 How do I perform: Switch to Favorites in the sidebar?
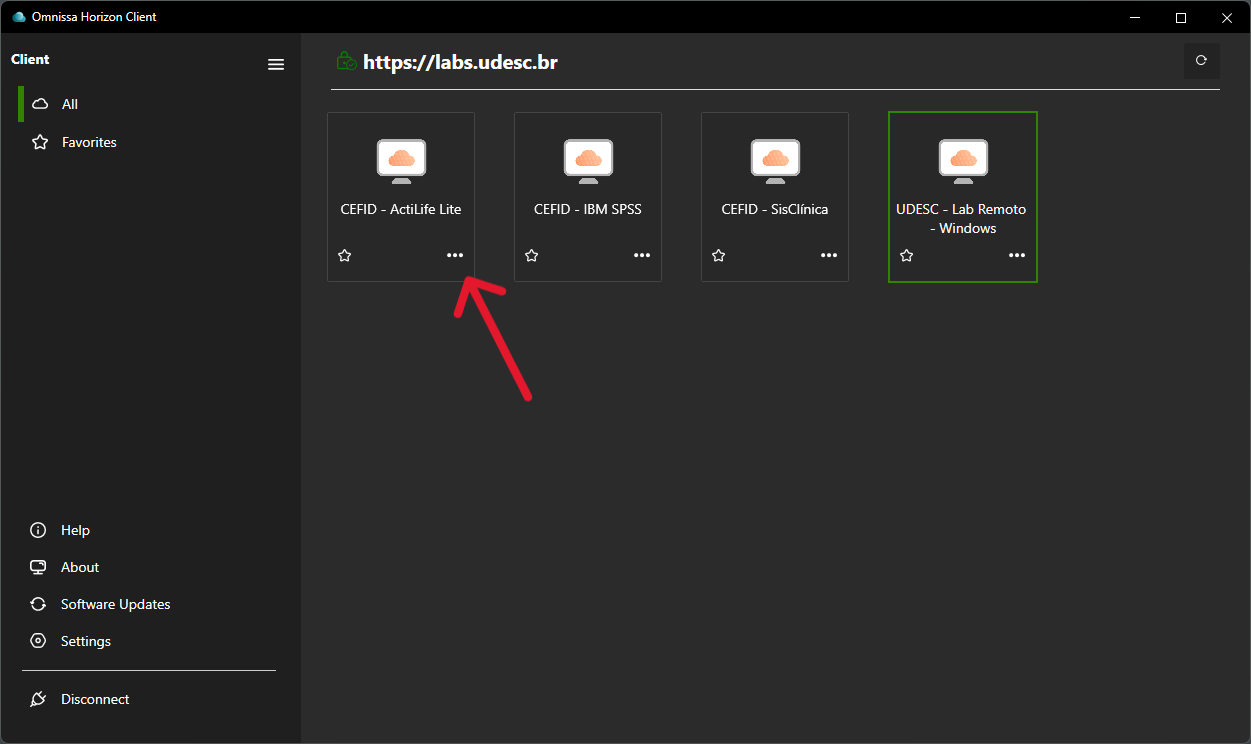pos(88,142)
